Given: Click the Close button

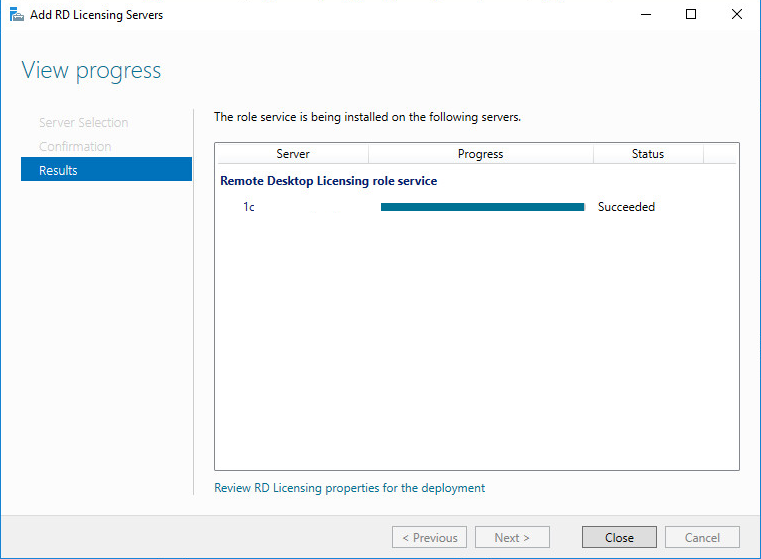Looking at the screenshot, I should click(619, 537).
